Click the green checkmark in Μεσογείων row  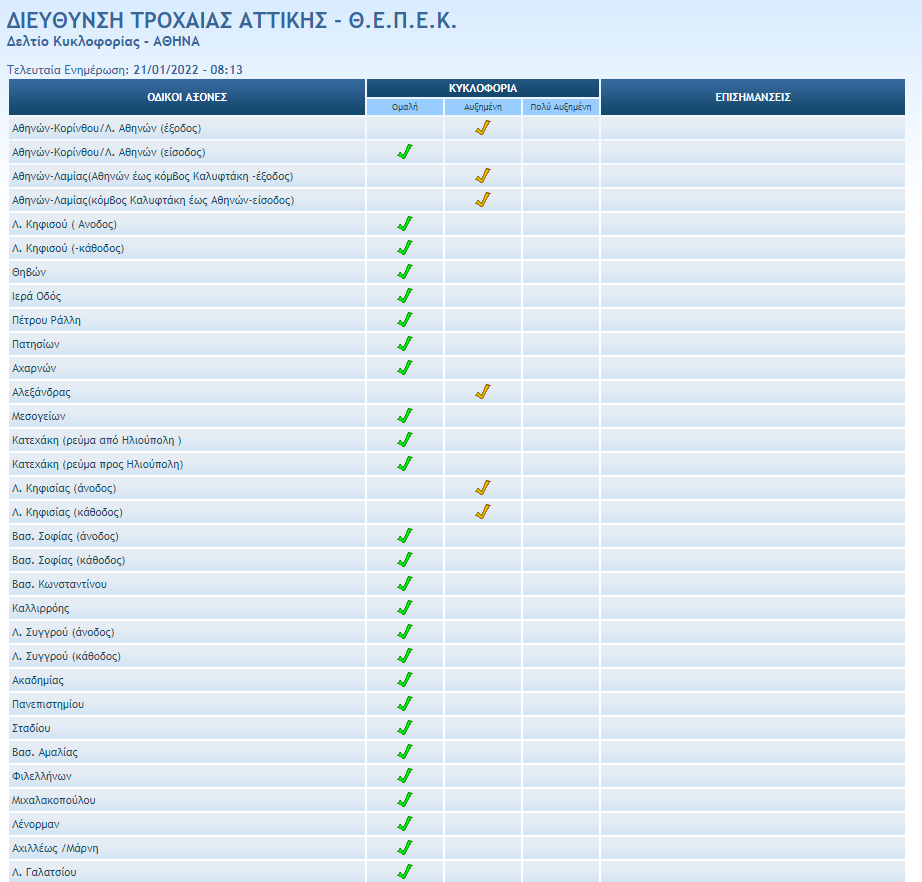[x=405, y=416]
